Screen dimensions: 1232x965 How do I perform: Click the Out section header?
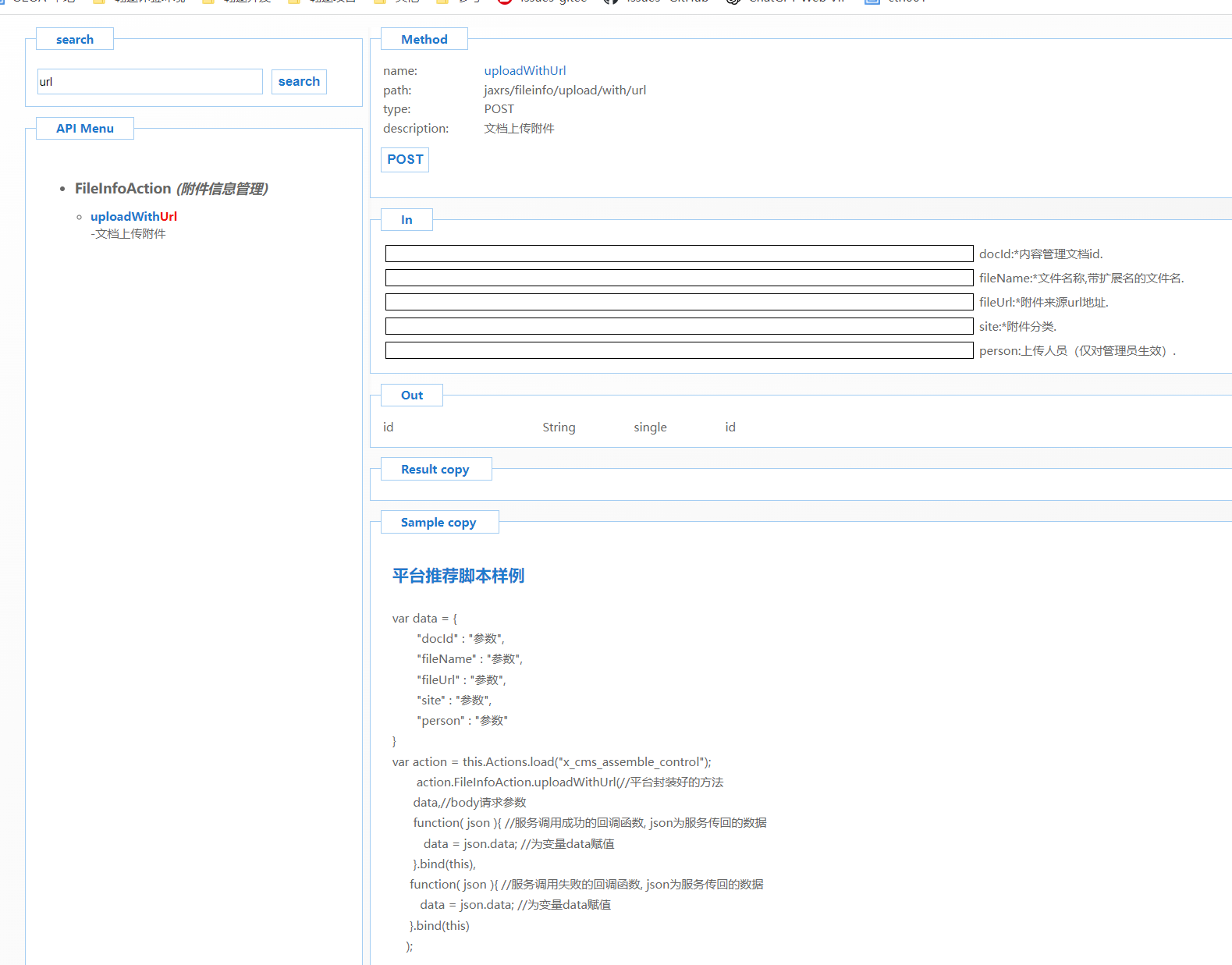tap(412, 396)
